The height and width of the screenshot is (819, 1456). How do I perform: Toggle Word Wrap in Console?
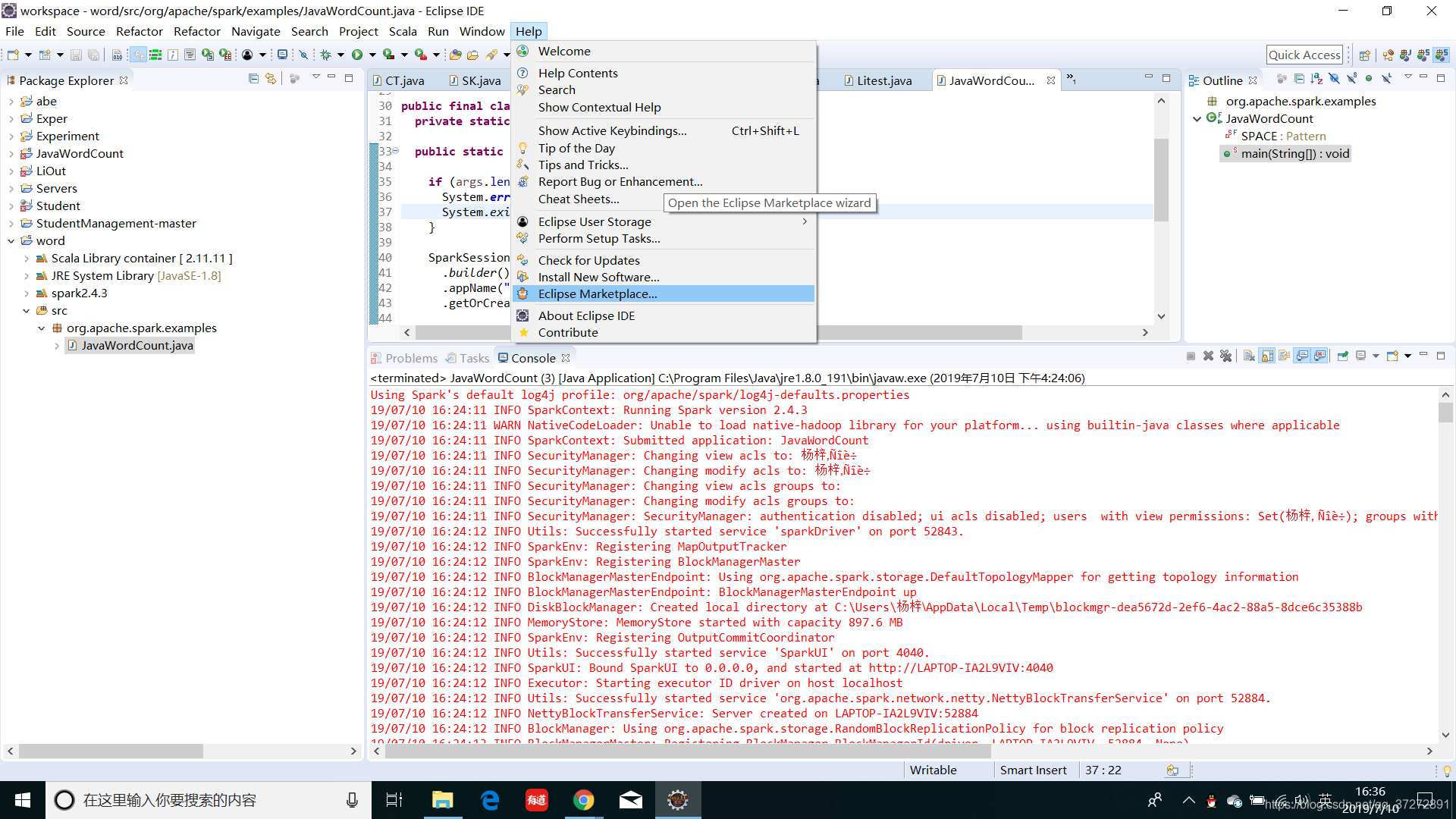point(1284,356)
